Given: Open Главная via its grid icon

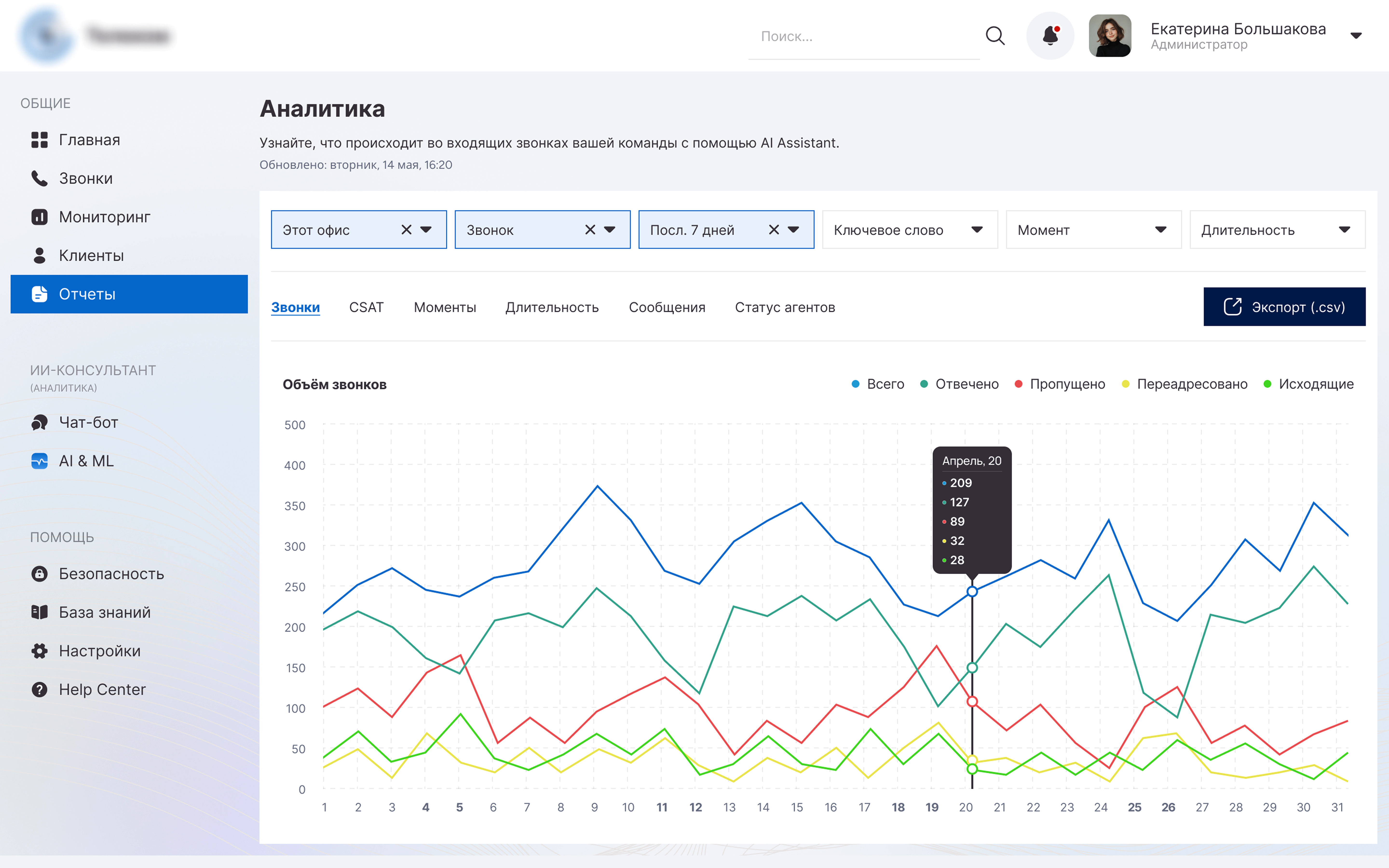Looking at the screenshot, I should 39,140.
